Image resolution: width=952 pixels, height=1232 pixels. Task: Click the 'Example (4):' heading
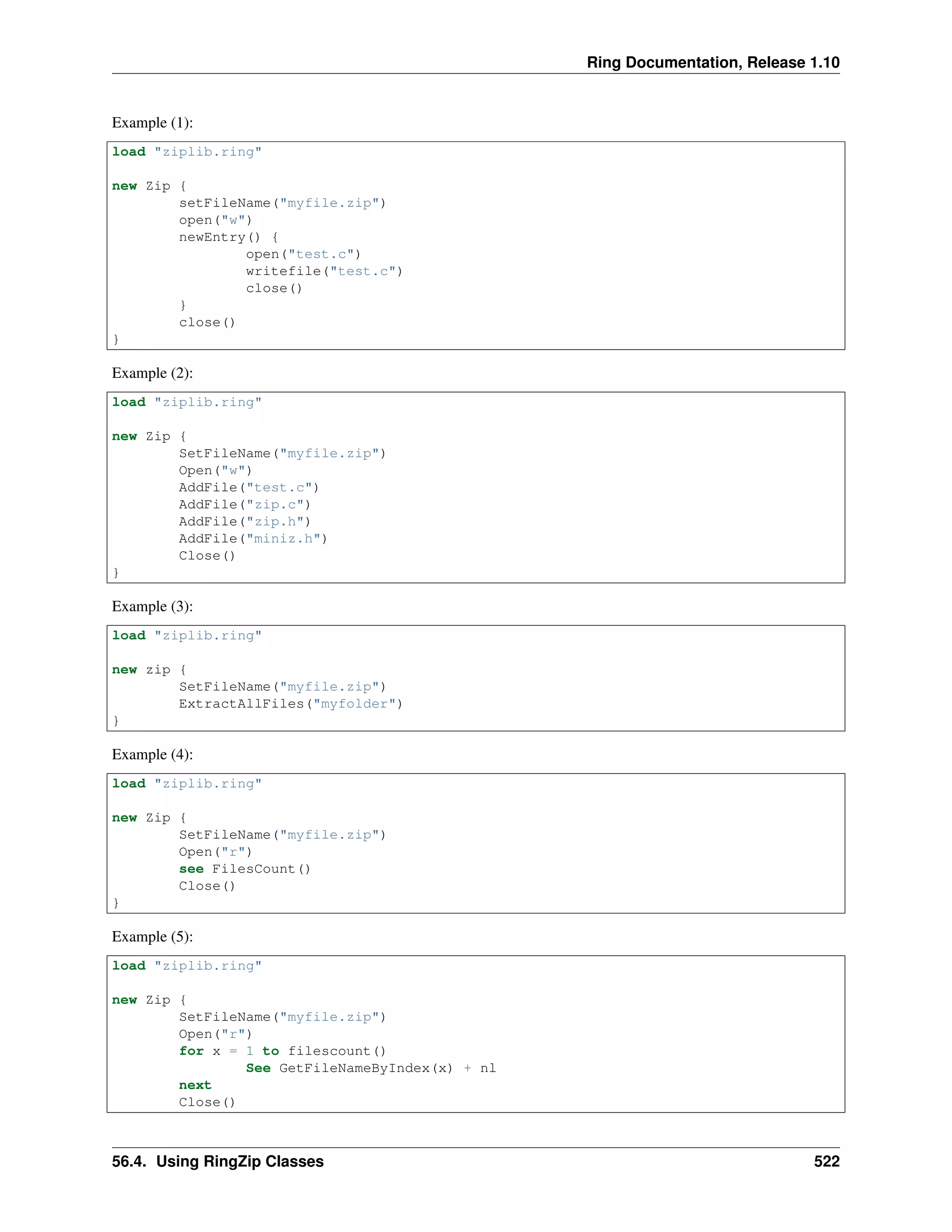coord(152,754)
